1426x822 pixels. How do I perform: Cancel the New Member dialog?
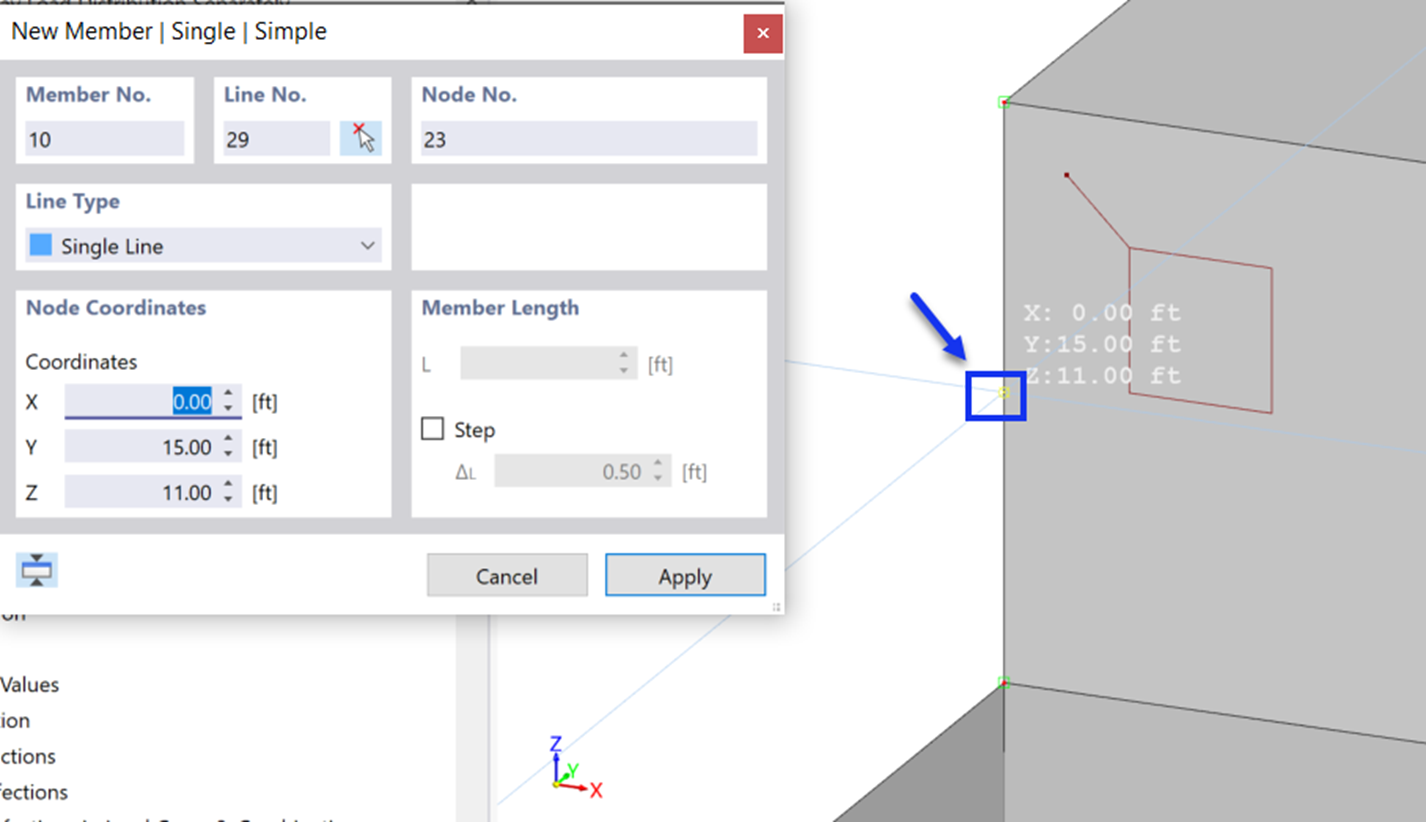(x=506, y=575)
